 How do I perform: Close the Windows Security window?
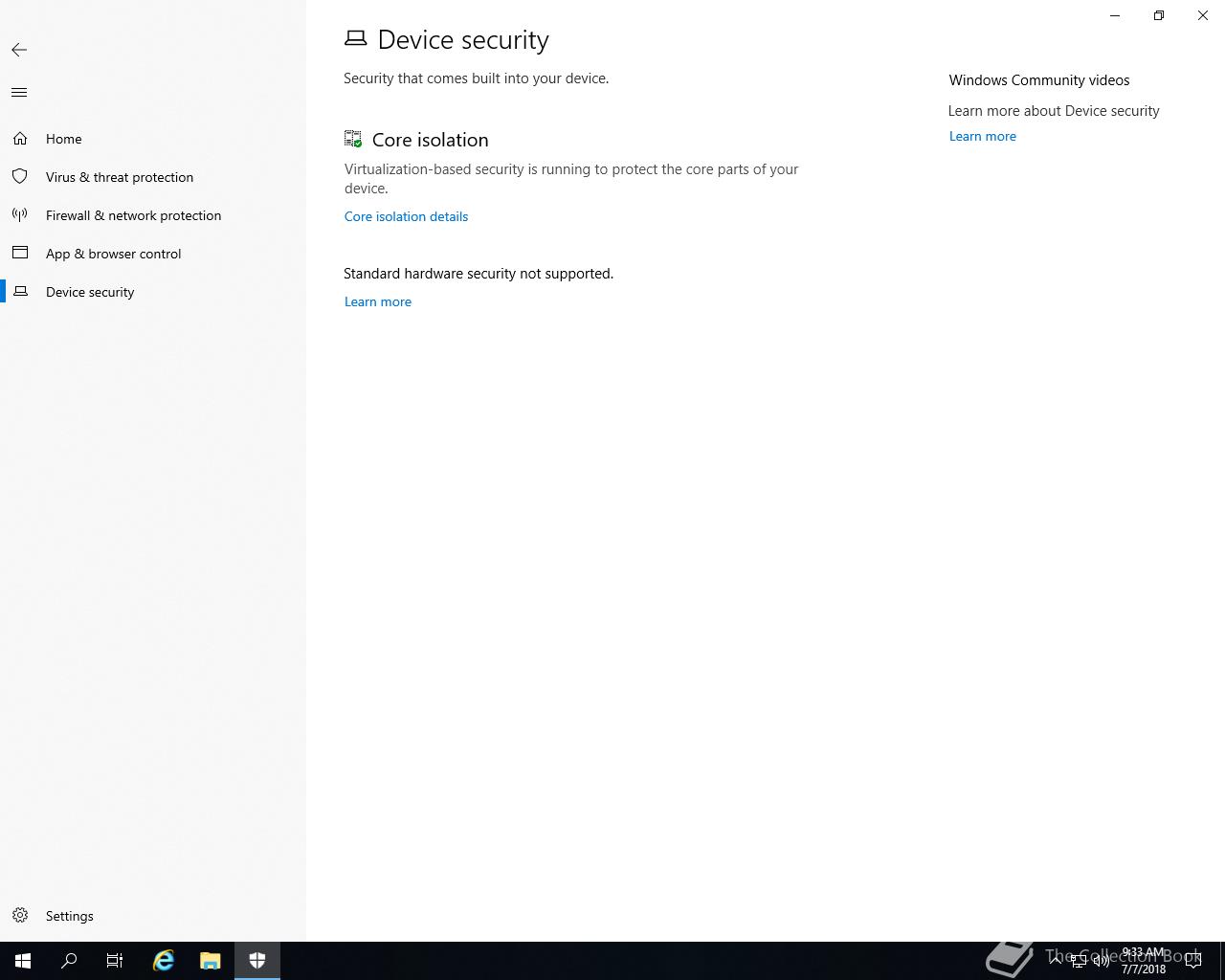[1203, 15]
